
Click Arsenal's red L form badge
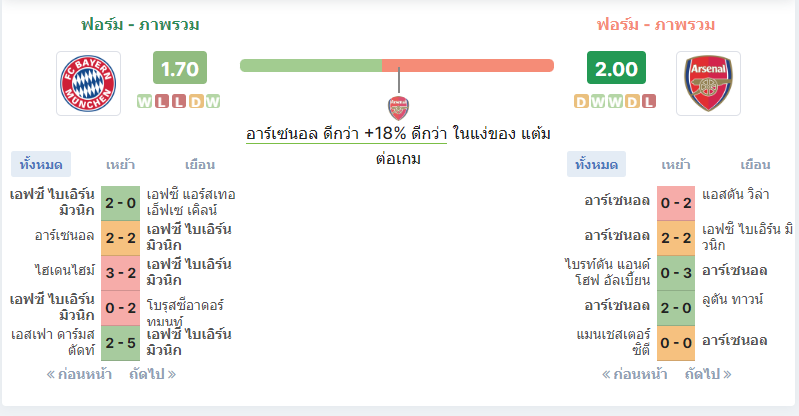[649, 101]
